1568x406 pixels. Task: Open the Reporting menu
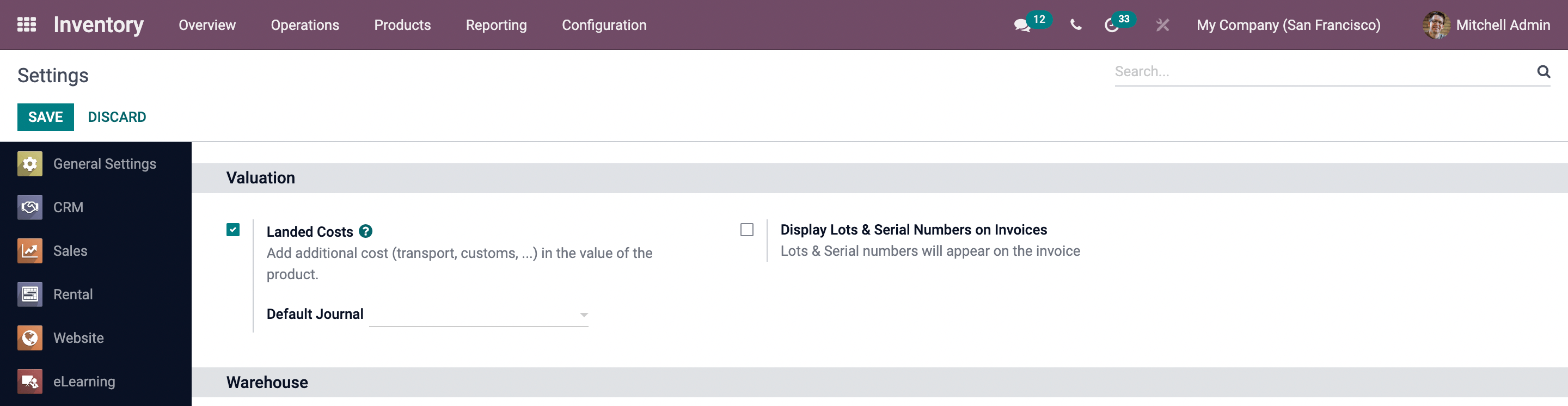(x=496, y=25)
